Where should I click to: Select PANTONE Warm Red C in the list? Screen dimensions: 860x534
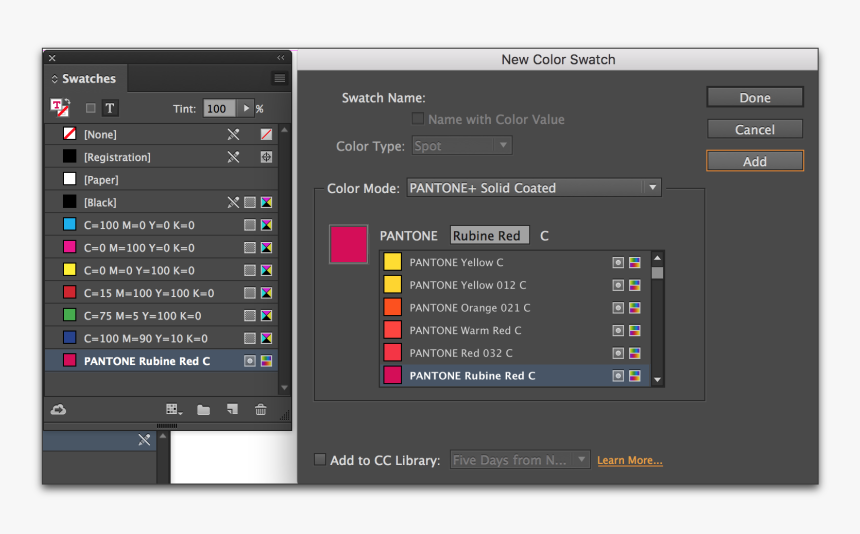point(515,331)
